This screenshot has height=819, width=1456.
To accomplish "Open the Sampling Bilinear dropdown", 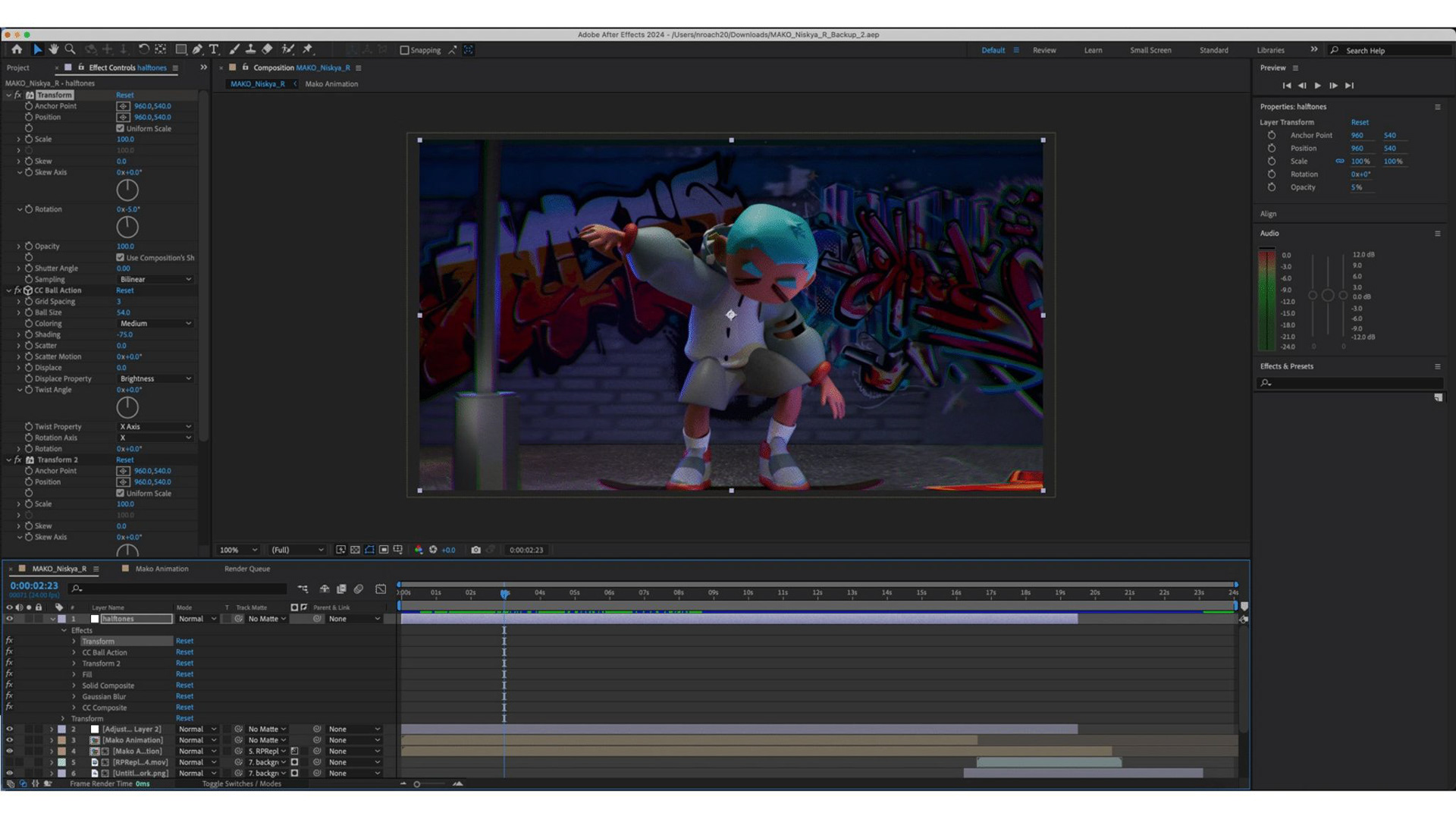I will tap(155, 279).
